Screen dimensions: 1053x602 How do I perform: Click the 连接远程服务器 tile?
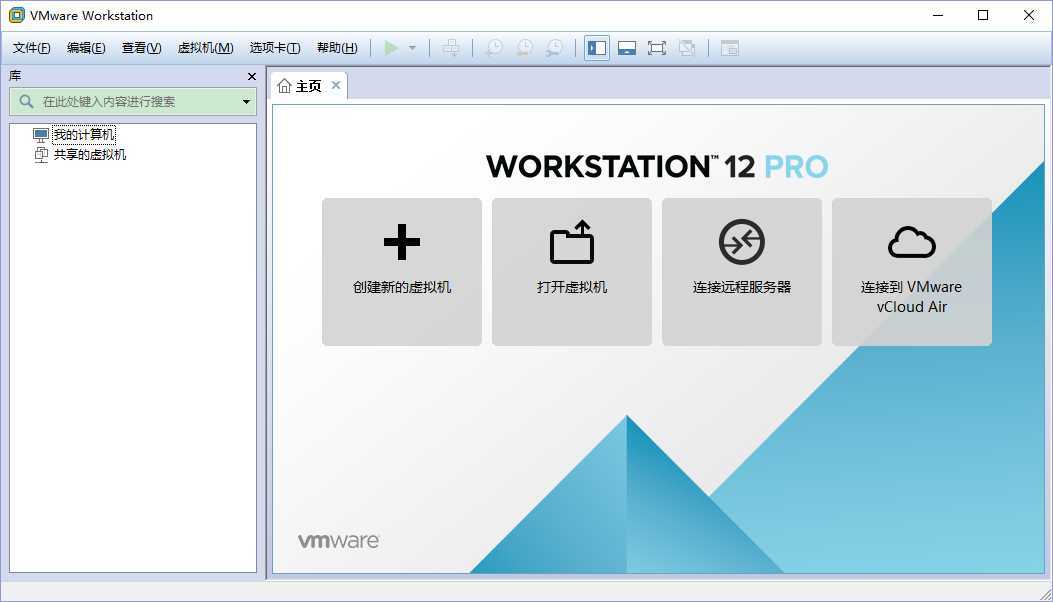coord(741,271)
